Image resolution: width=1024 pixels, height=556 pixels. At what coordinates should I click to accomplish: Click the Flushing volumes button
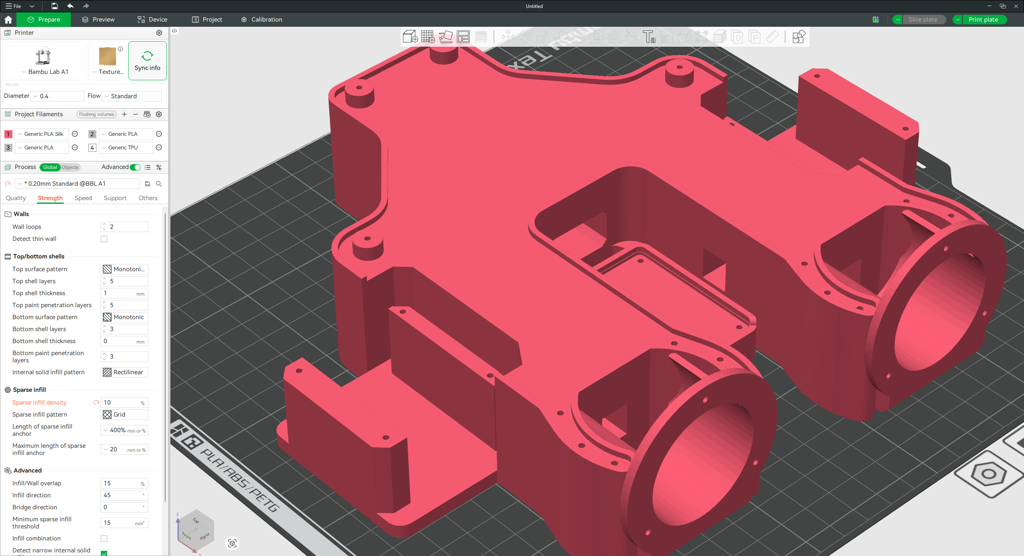click(97, 114)
